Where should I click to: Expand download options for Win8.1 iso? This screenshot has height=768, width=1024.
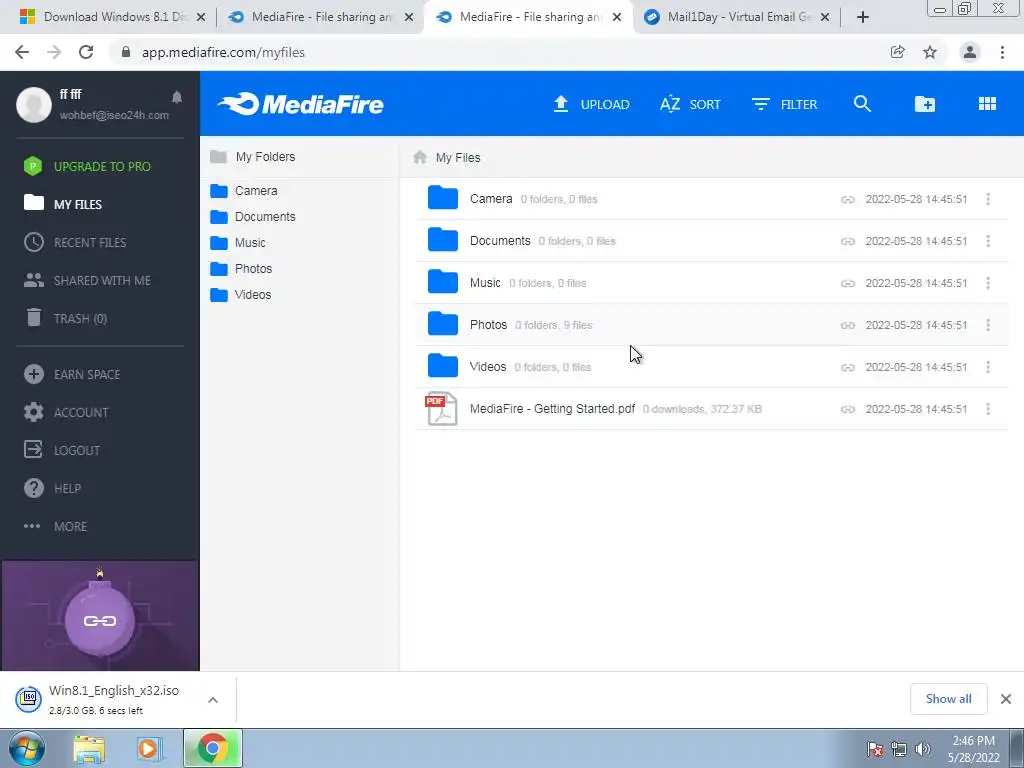pyautogui.click(x=213, y=699)
